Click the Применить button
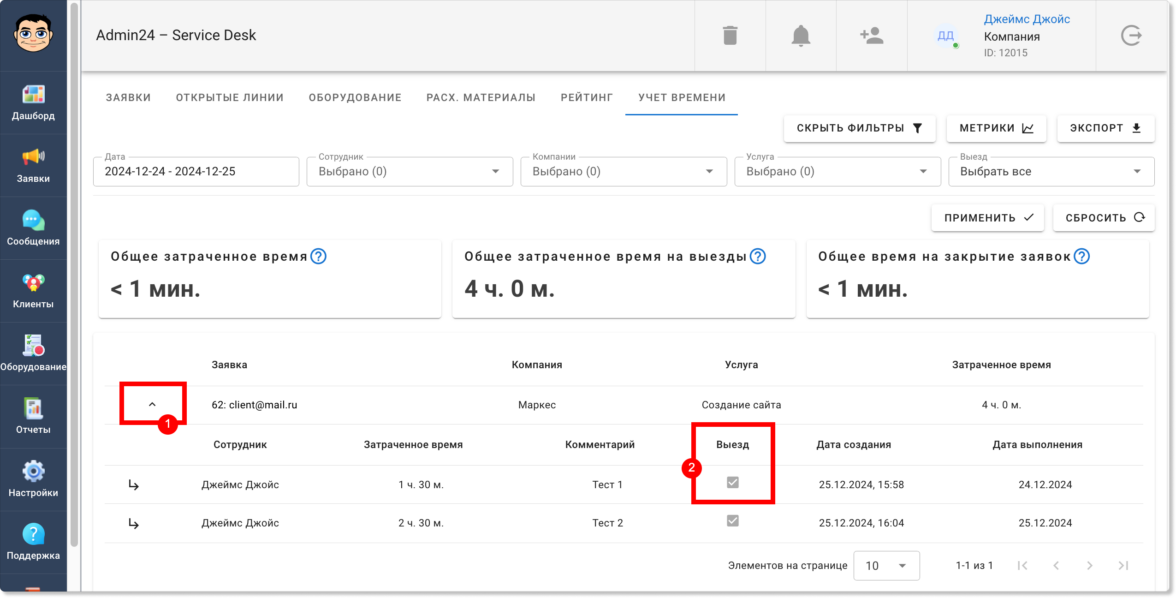1176x598 pixels. pyautogui.click(x=988, y=218)
